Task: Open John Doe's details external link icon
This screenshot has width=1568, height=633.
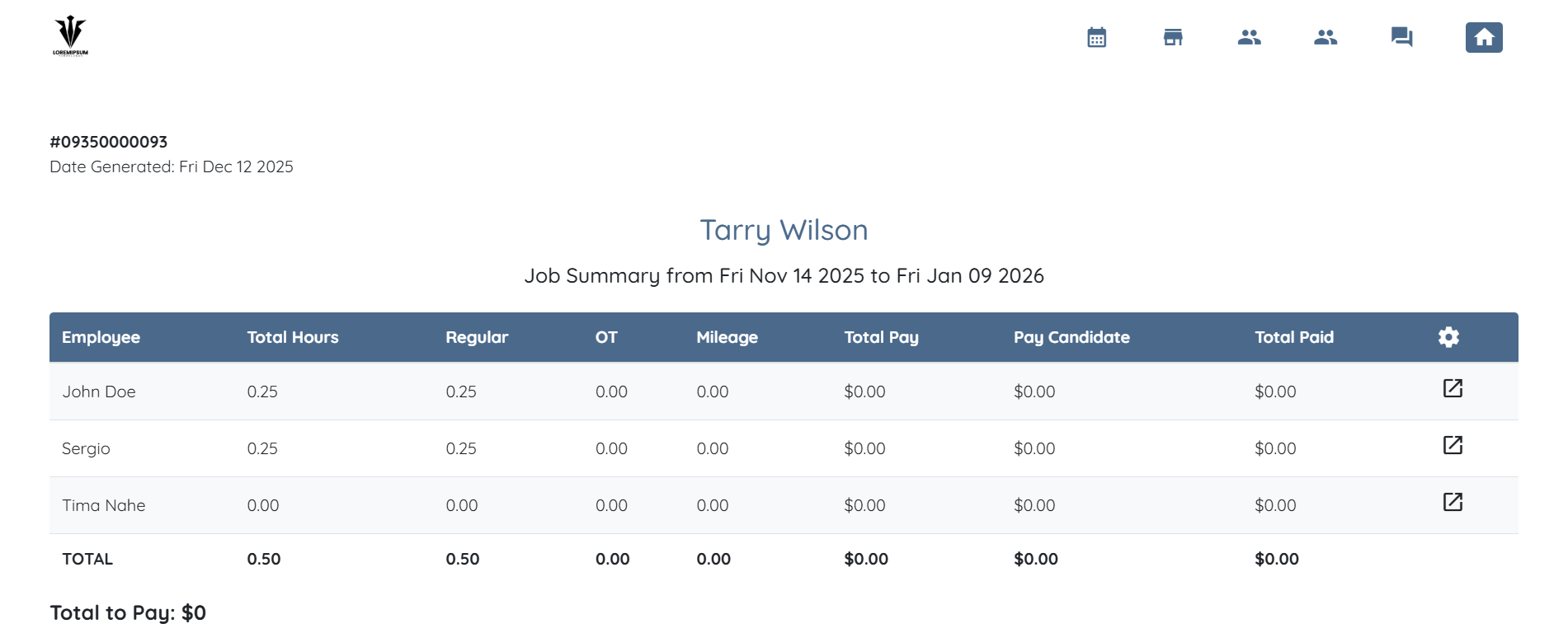Action: click(1453, 388)
